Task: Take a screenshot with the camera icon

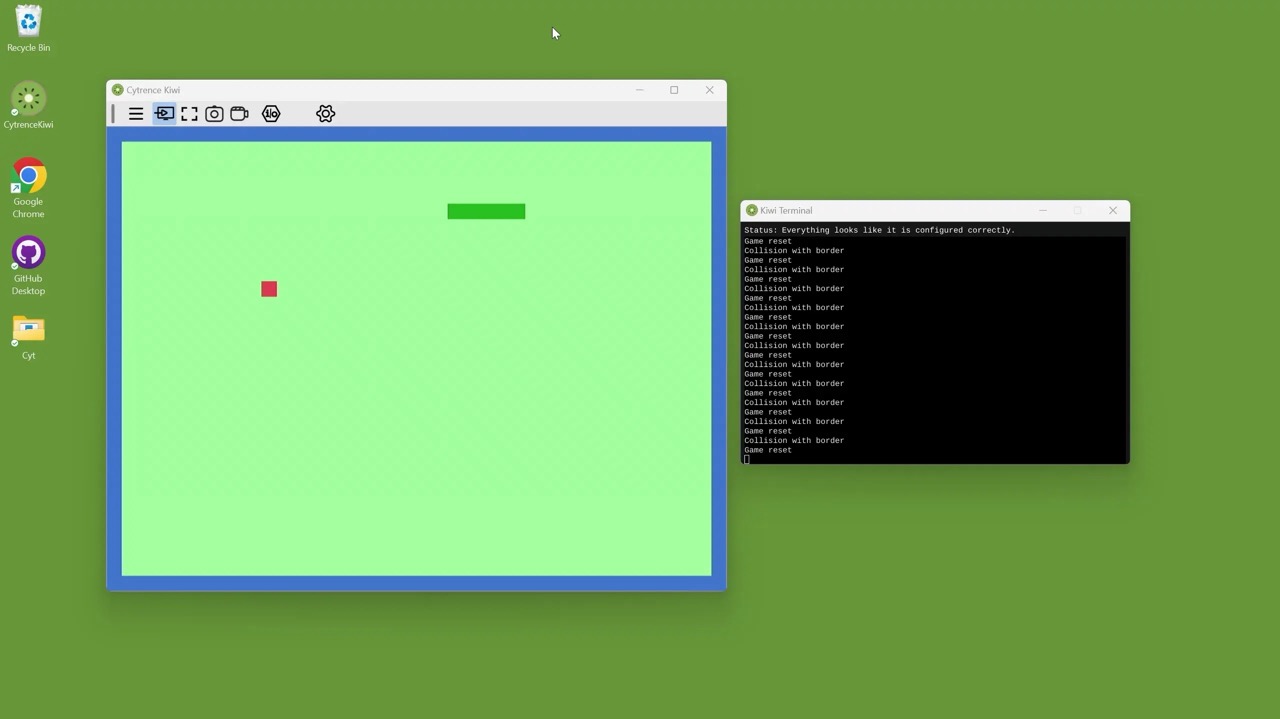Action: 214,114
